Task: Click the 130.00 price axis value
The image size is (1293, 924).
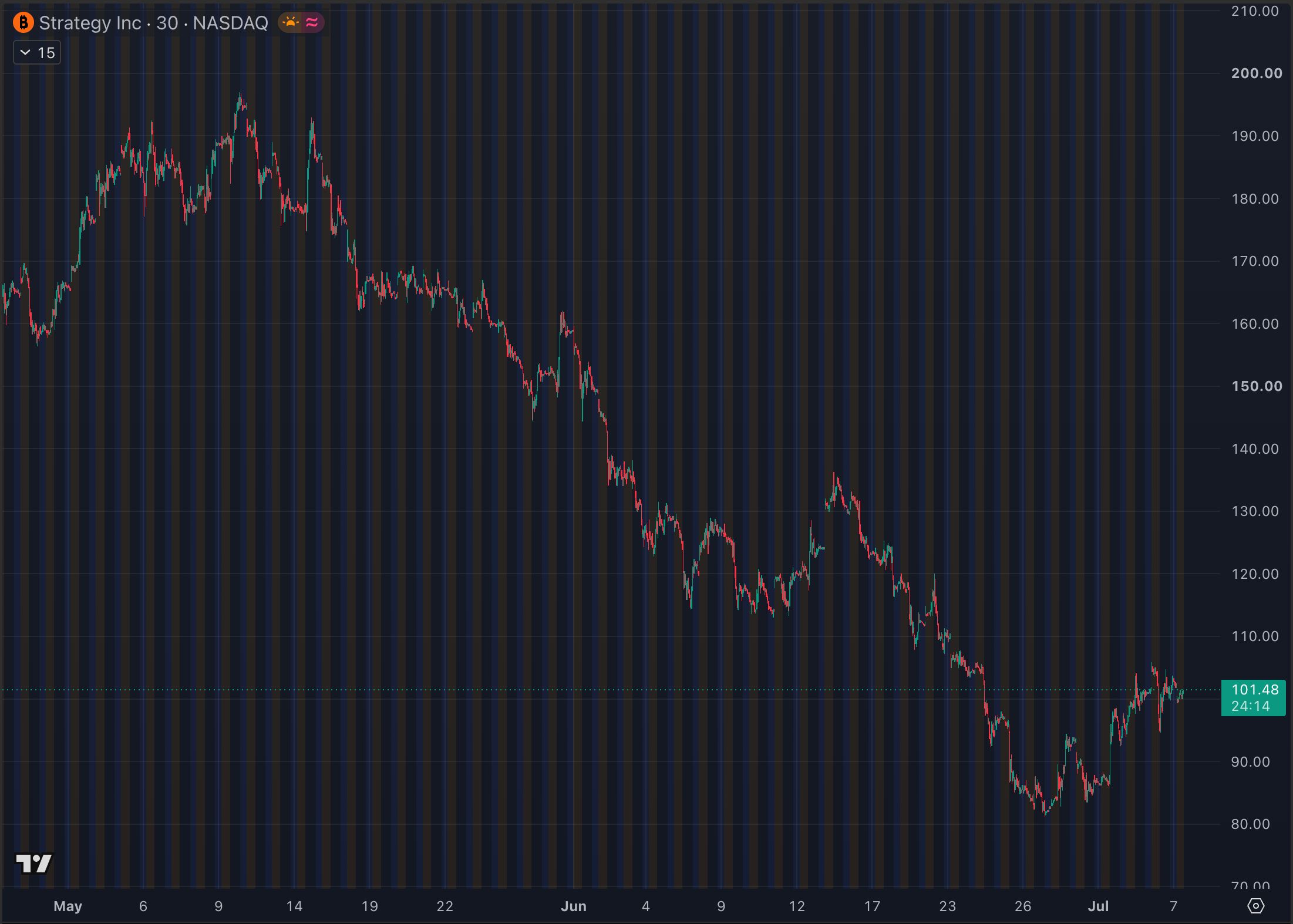Action: [x=1255, y=511]
